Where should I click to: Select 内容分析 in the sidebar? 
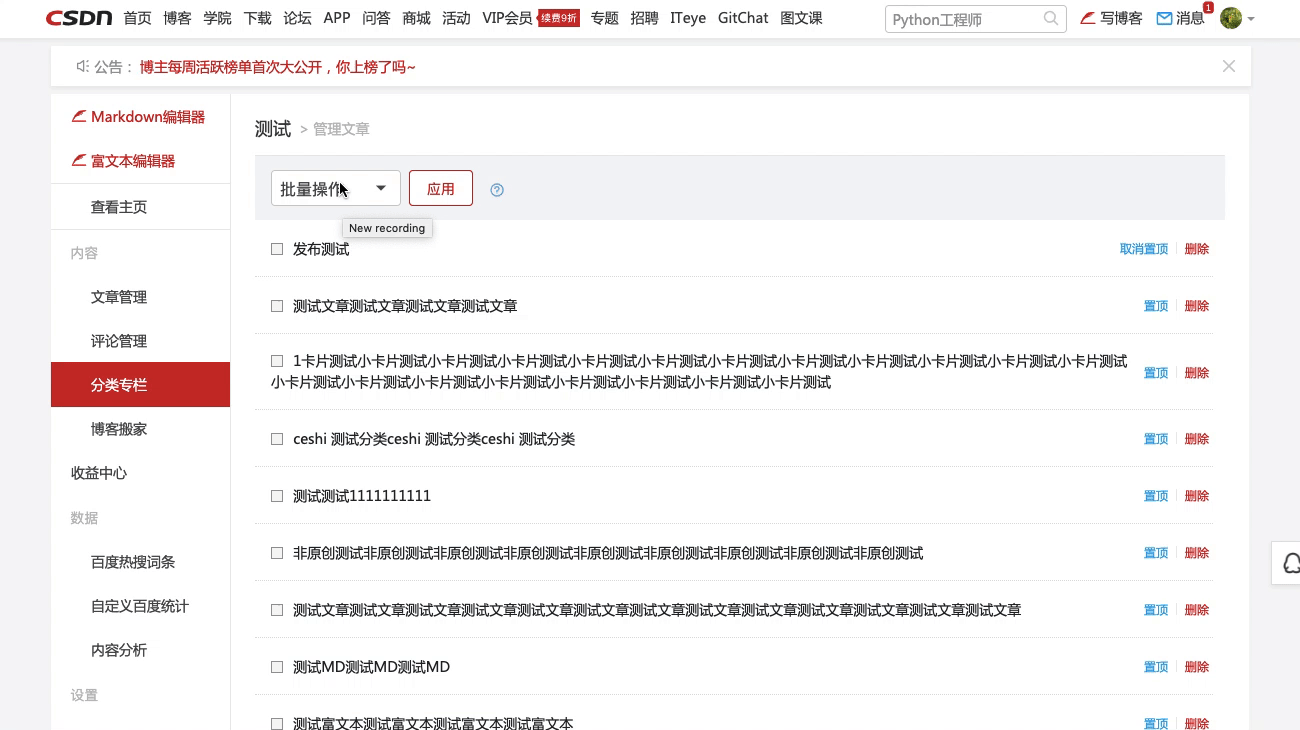pos(119,650)
